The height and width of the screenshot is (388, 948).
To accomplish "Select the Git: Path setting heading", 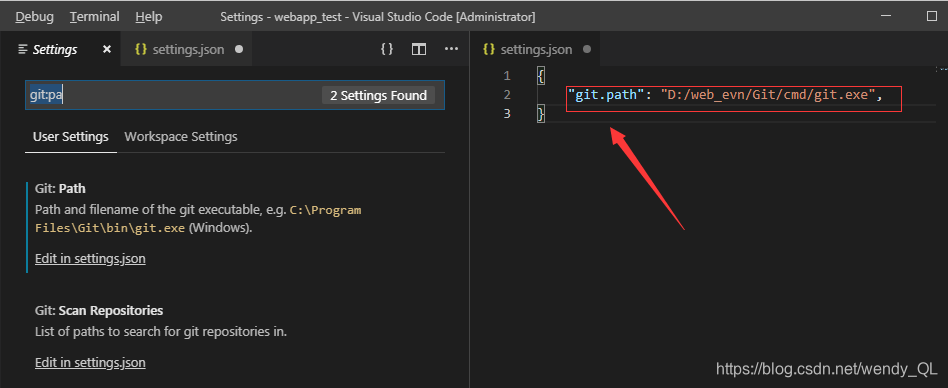I will (x=60, y=189).
